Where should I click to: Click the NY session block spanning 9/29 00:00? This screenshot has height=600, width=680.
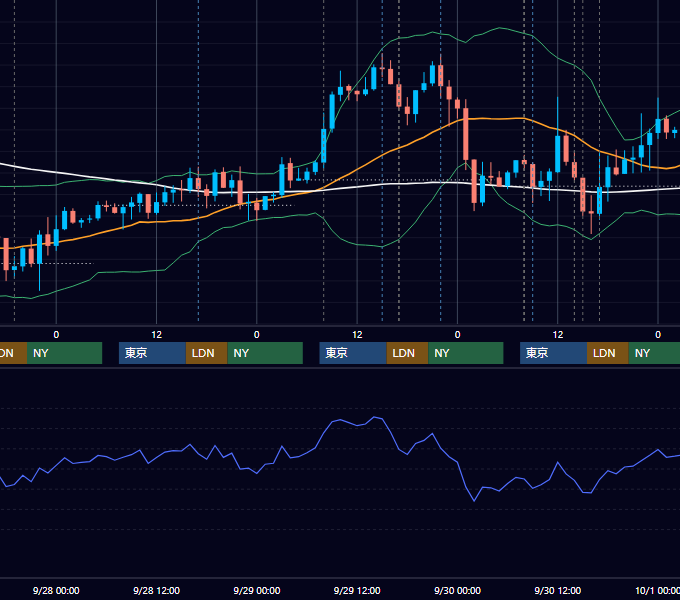[265, 353]
